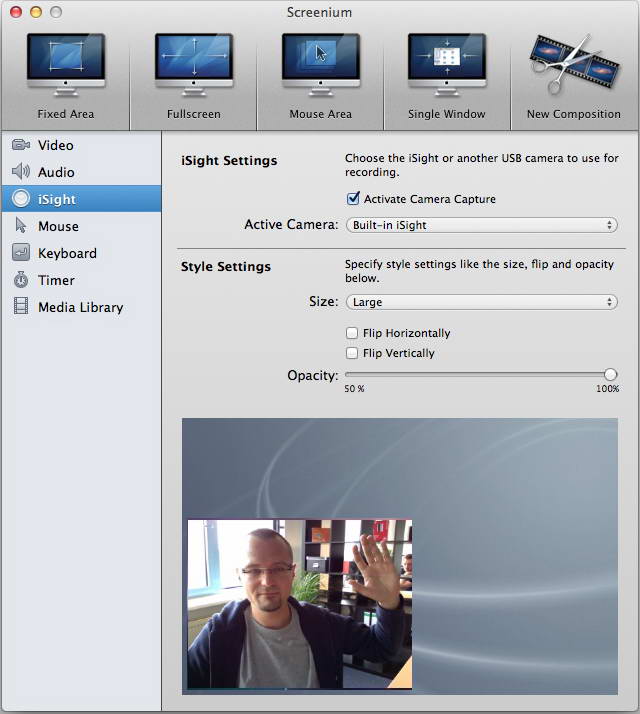Click the Timer stopwatch sidebar icon
Viewport: 640px width, 714px height.
click(21, 280)
